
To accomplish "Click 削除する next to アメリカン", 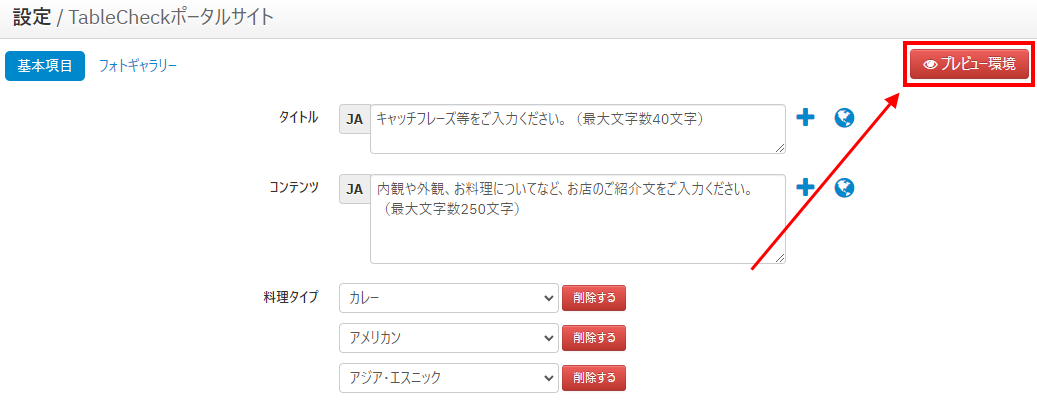I will click(x=594, y=338).
